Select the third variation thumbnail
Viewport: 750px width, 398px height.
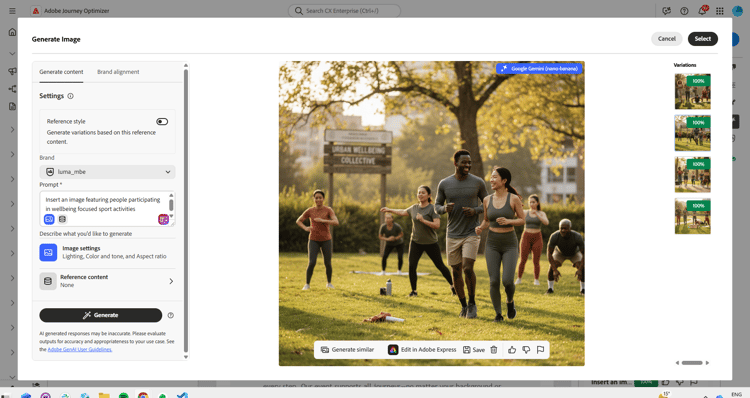point(693,174)
